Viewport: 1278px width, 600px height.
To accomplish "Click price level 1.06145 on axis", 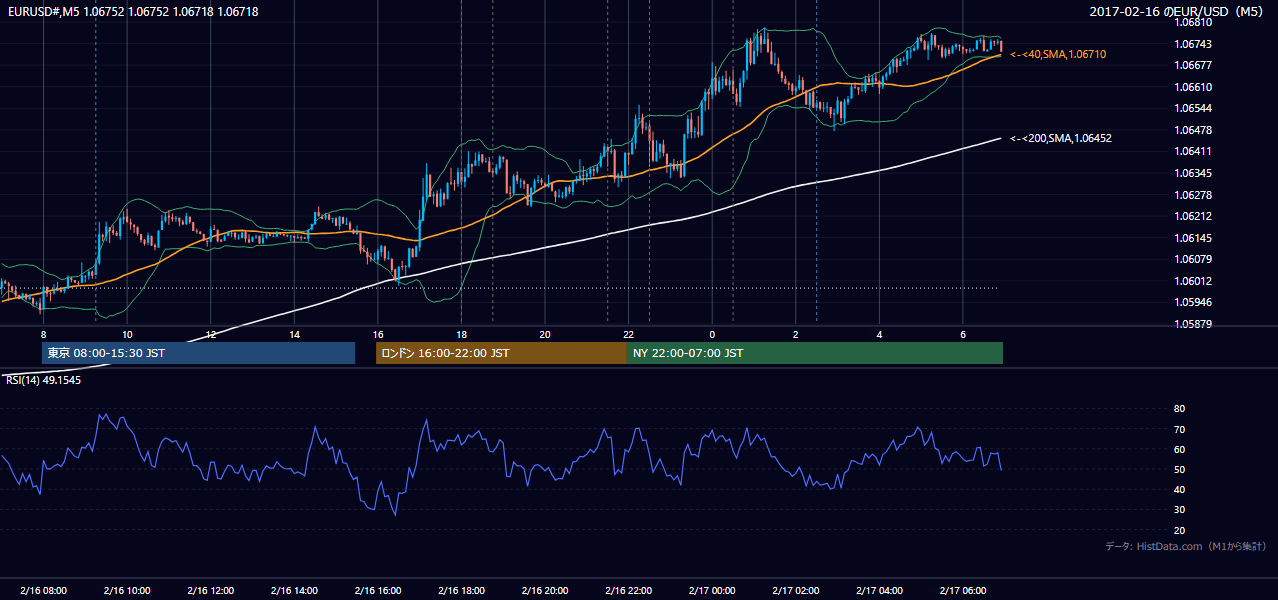I will tap(1193, 238).
